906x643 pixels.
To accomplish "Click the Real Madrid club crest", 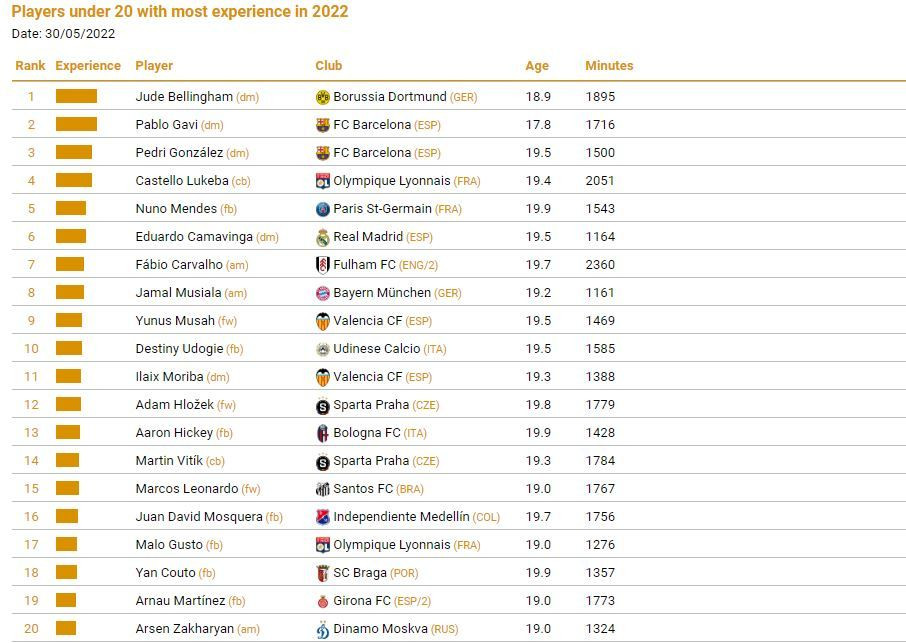I will click(322, 237).
